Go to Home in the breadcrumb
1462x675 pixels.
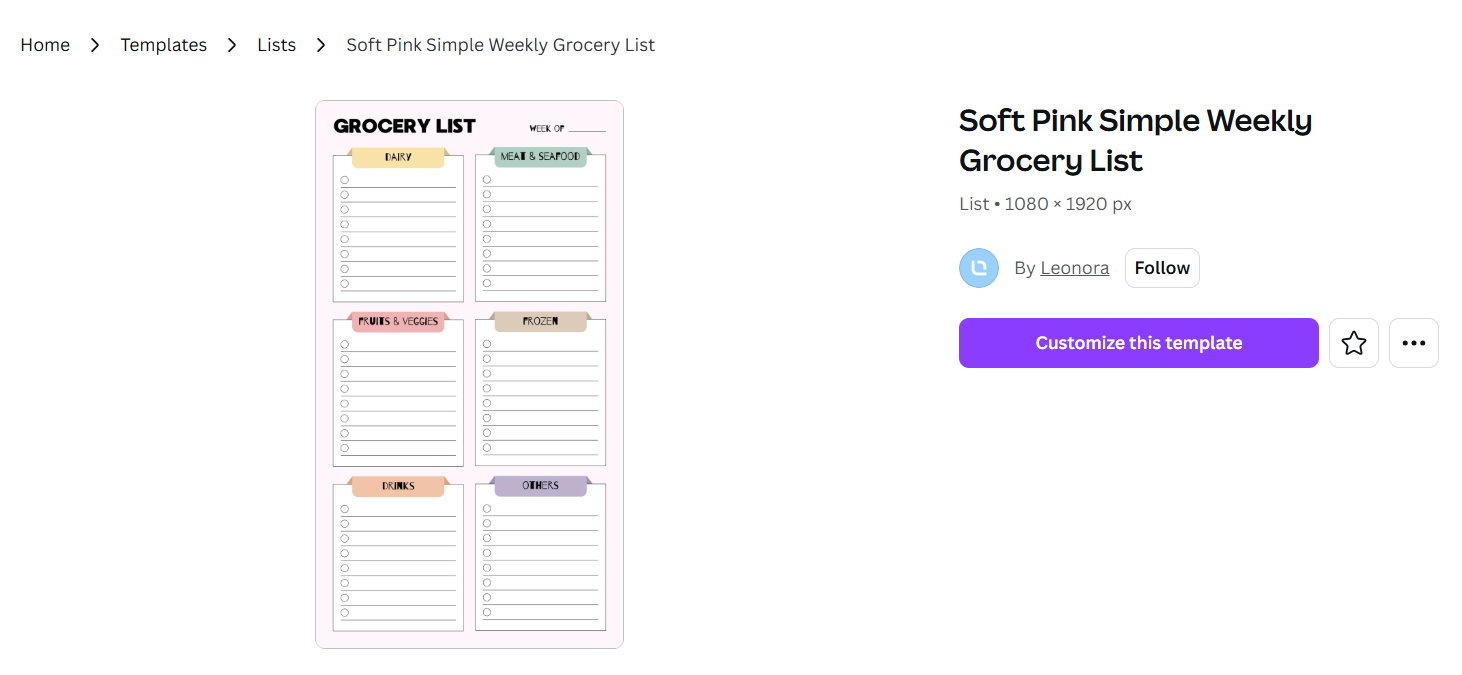[45, 45]
